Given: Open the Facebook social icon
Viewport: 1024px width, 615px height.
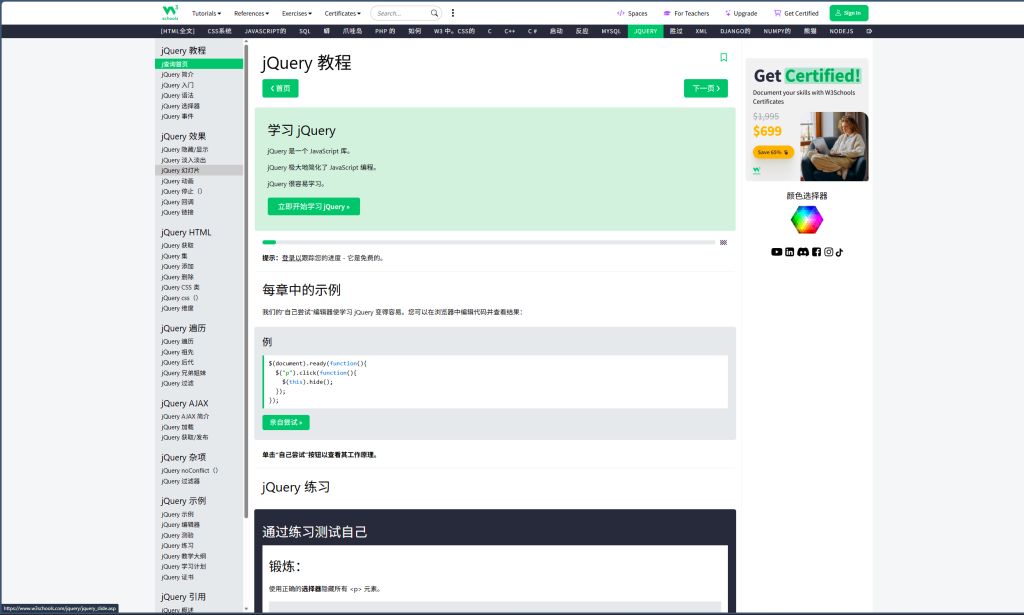Looking at the screenshot, I should click(x=816, y=252).
